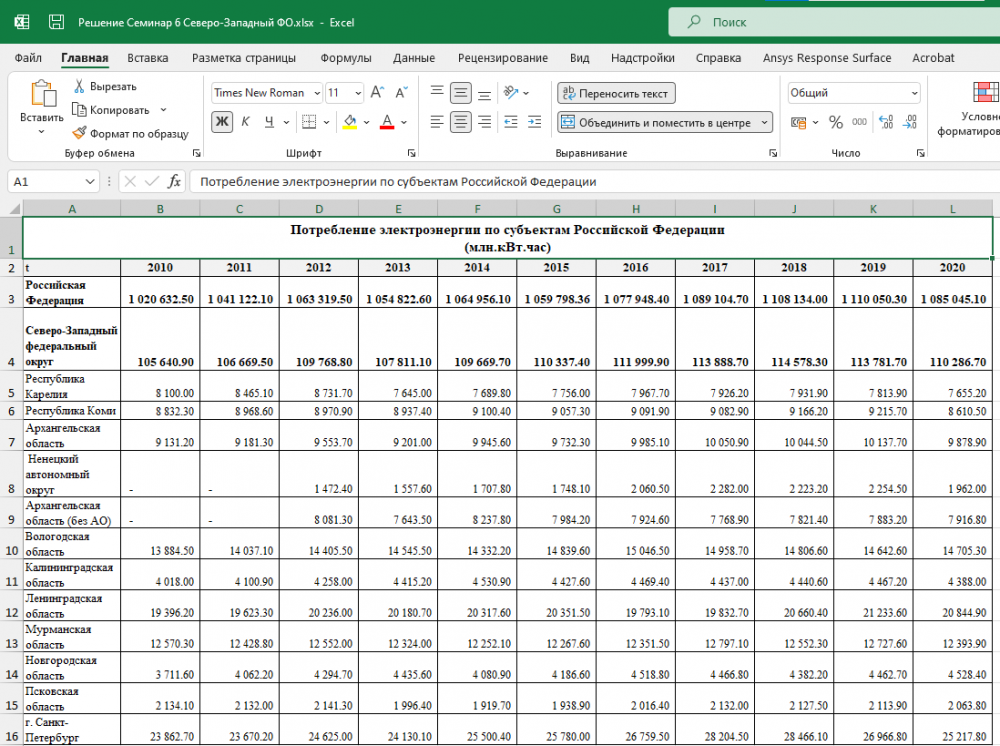The height and width of the screenshot is (746, 1000).
Task: Click Объединить и поместить в центре button
Action: (x=655, y=122)
